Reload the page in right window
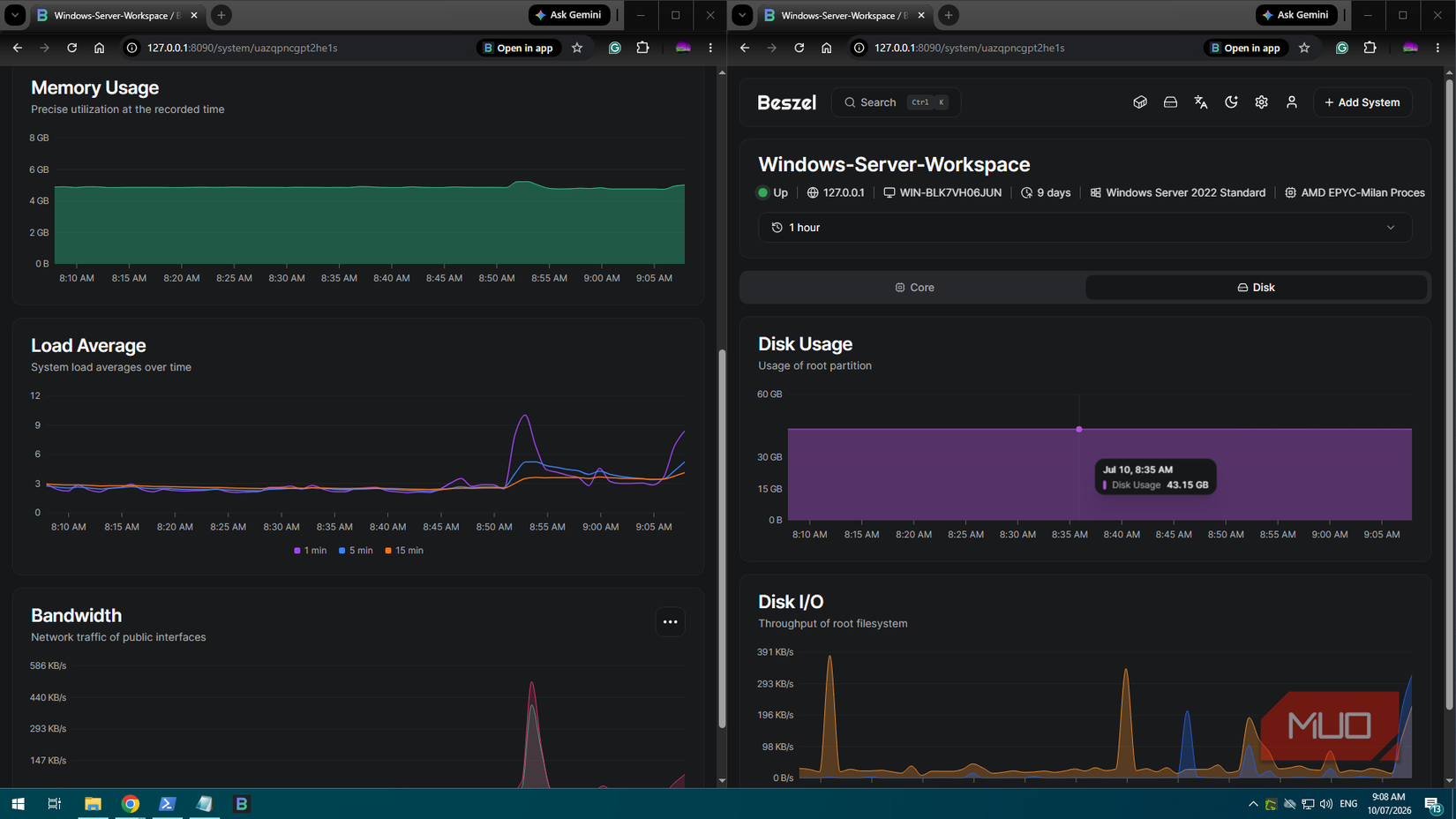The height and width of the screenshot is (819, 1456). click(x=799, y=48)
